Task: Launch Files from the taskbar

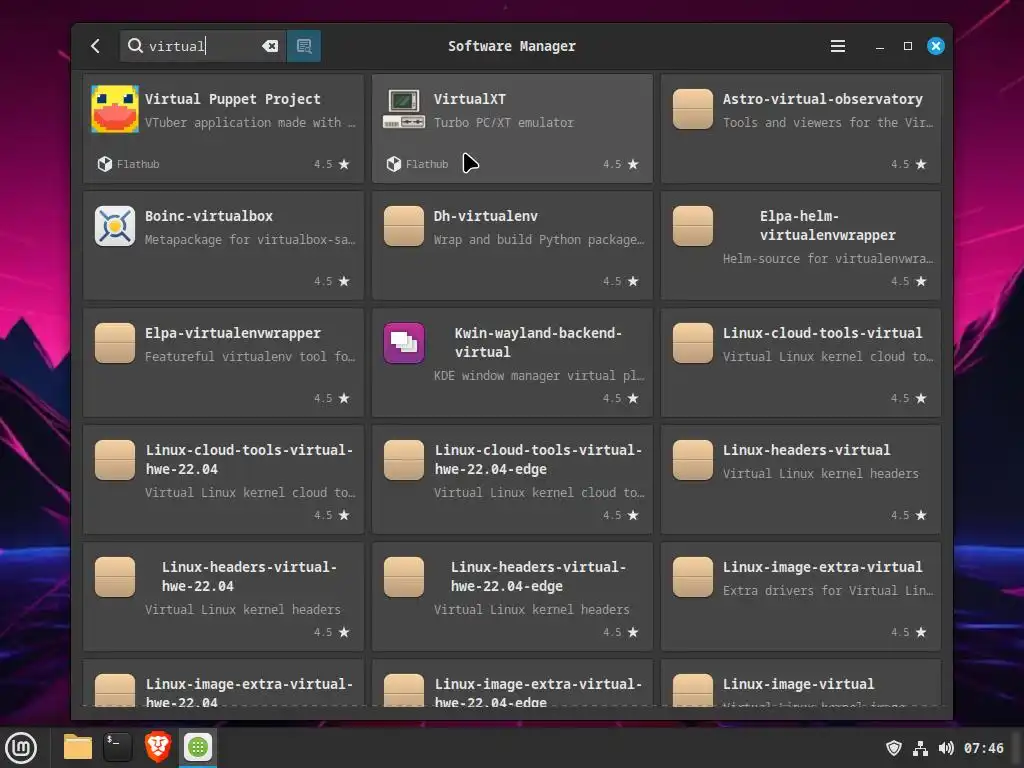Action: point(78,747)
